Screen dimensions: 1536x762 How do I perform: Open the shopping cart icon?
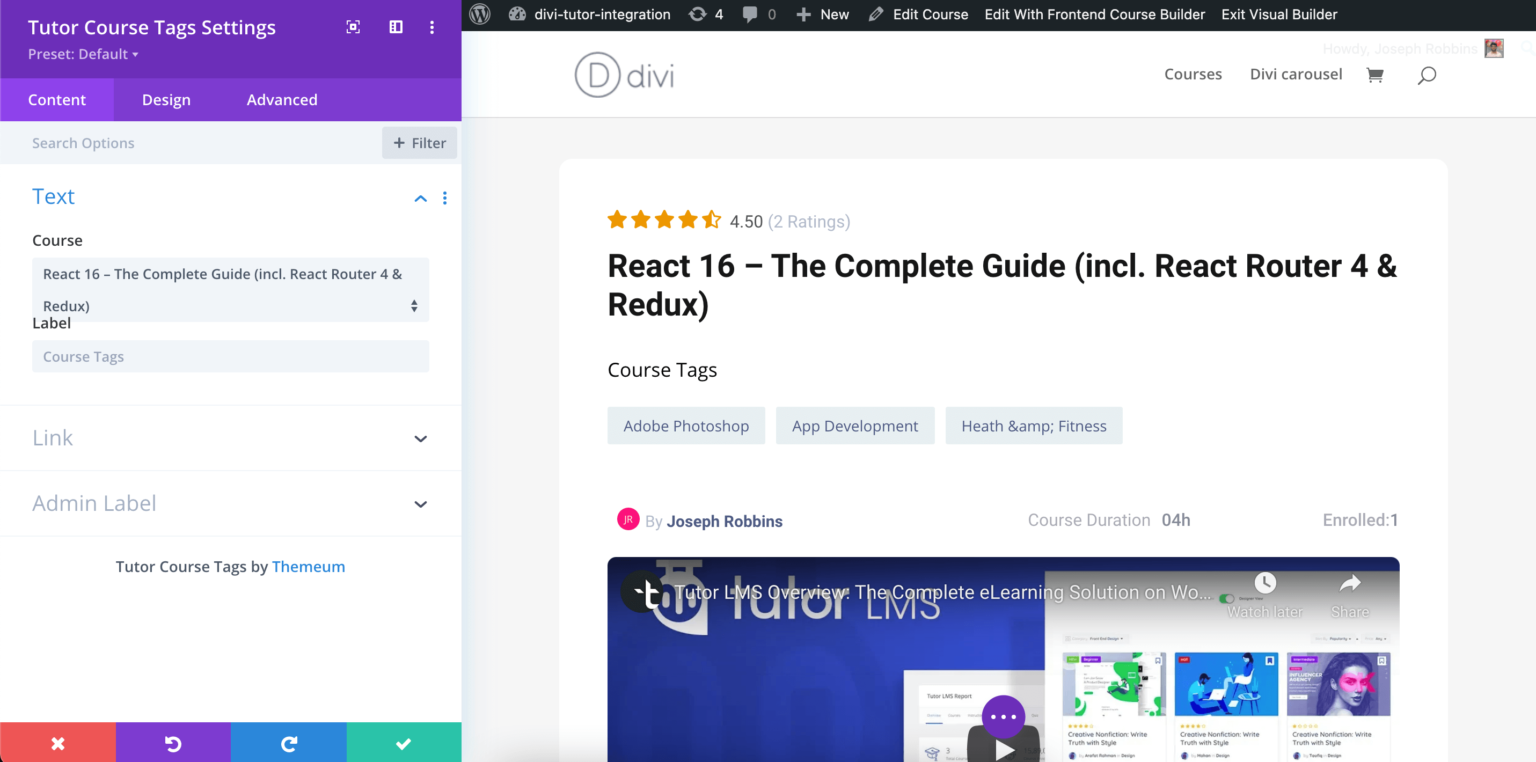1375,75
